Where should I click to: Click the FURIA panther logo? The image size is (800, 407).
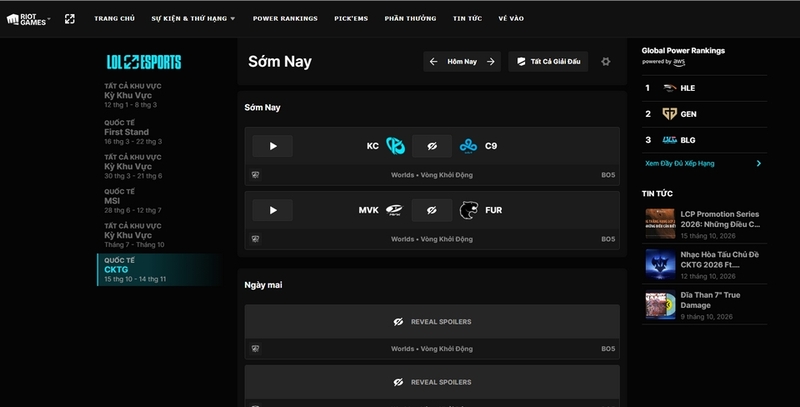pos(468,210)
